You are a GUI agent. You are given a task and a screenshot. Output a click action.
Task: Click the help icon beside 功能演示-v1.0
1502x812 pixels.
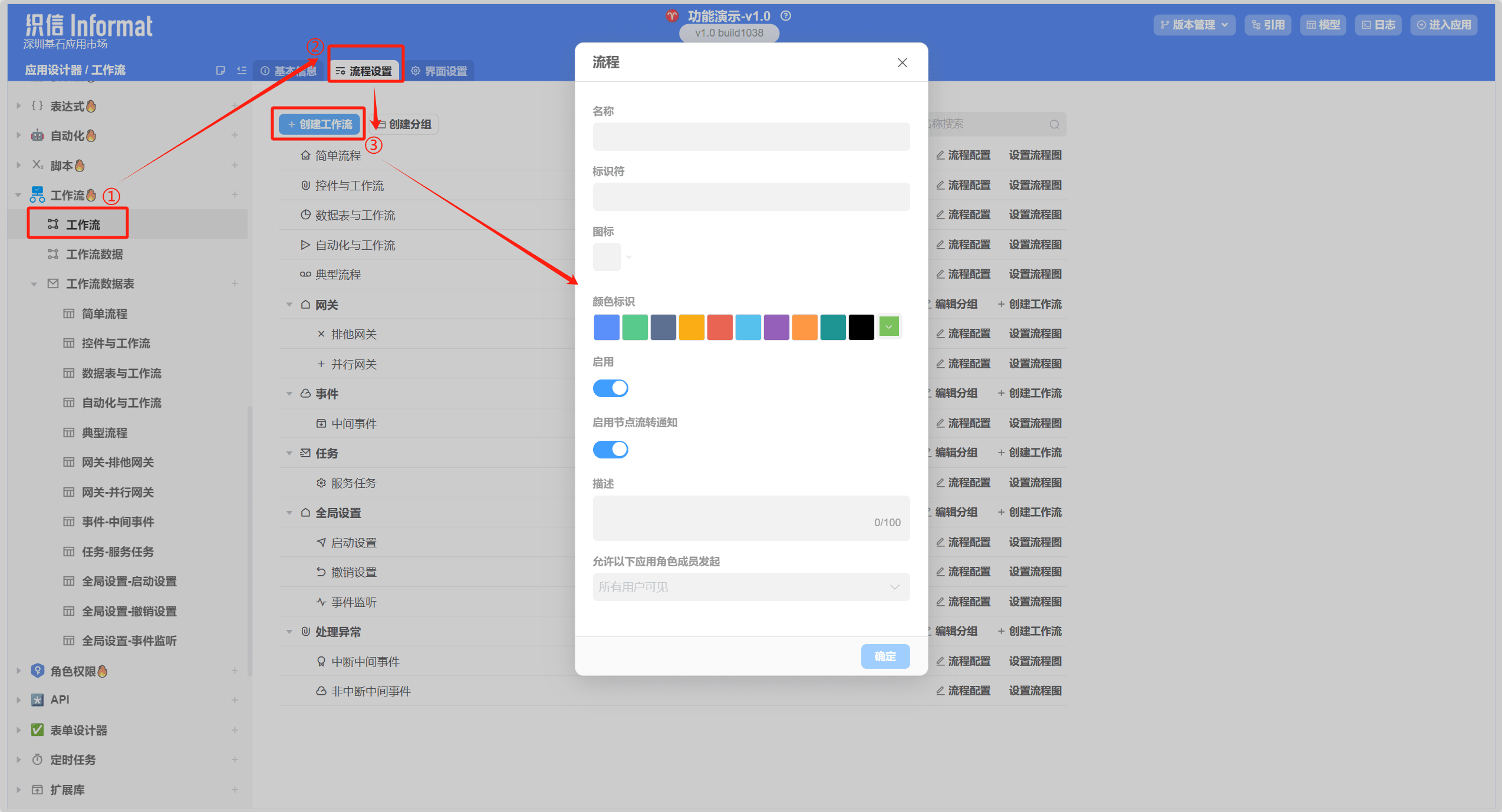785,16
